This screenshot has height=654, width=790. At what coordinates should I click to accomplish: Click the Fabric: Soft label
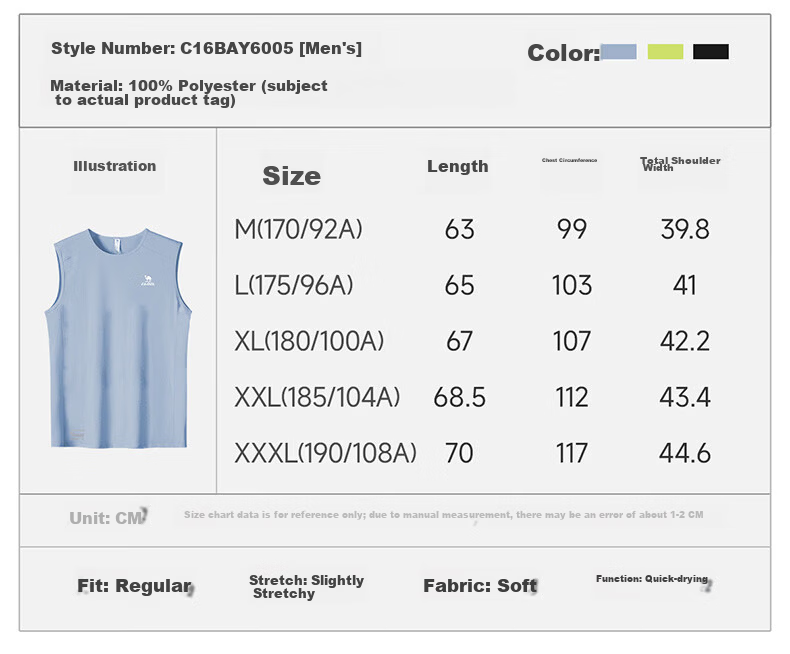480,586
